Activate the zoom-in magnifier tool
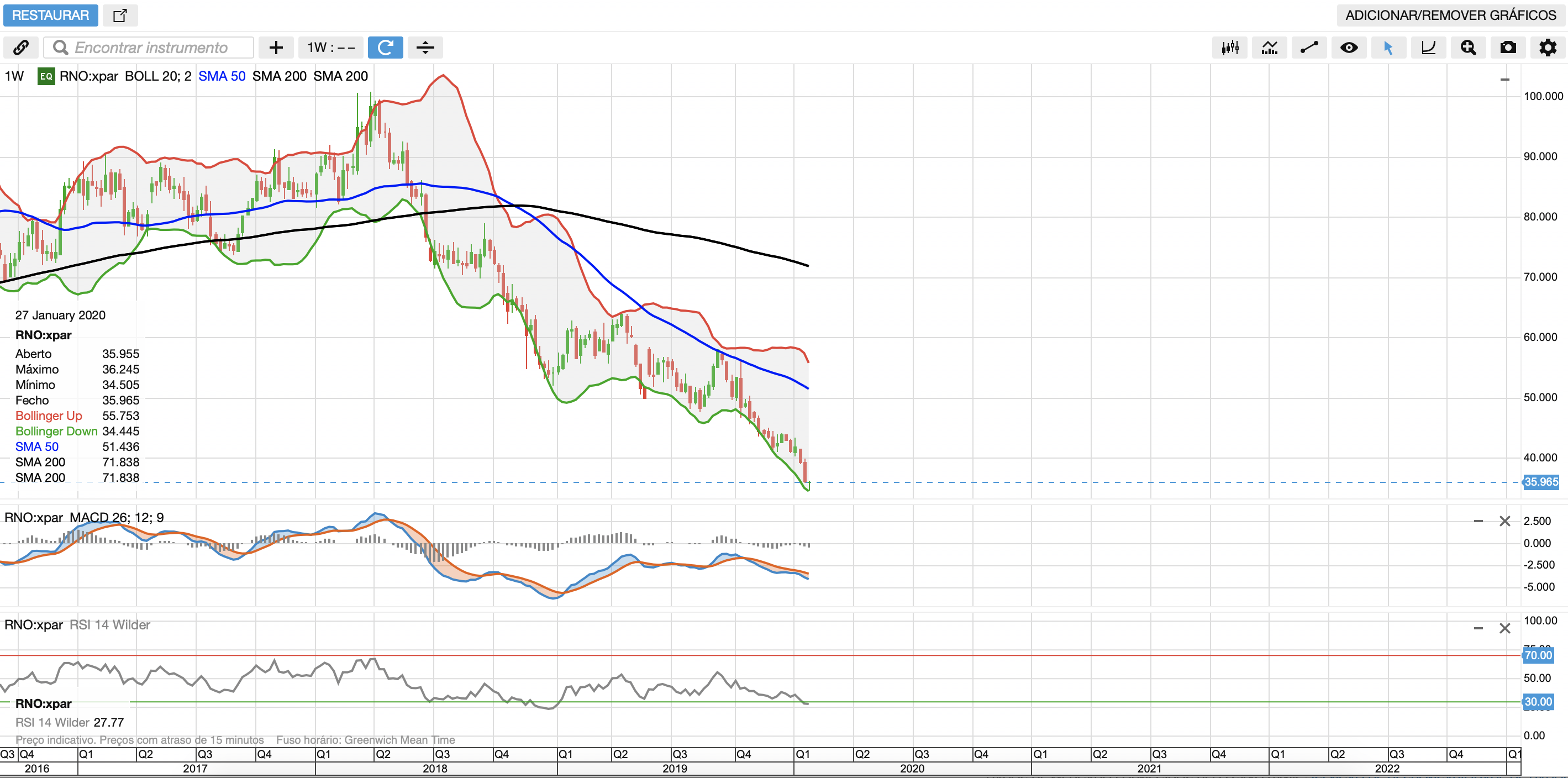Image resolution: width=1568 pixels, height=778 pixels. [x=1467, y=48]
